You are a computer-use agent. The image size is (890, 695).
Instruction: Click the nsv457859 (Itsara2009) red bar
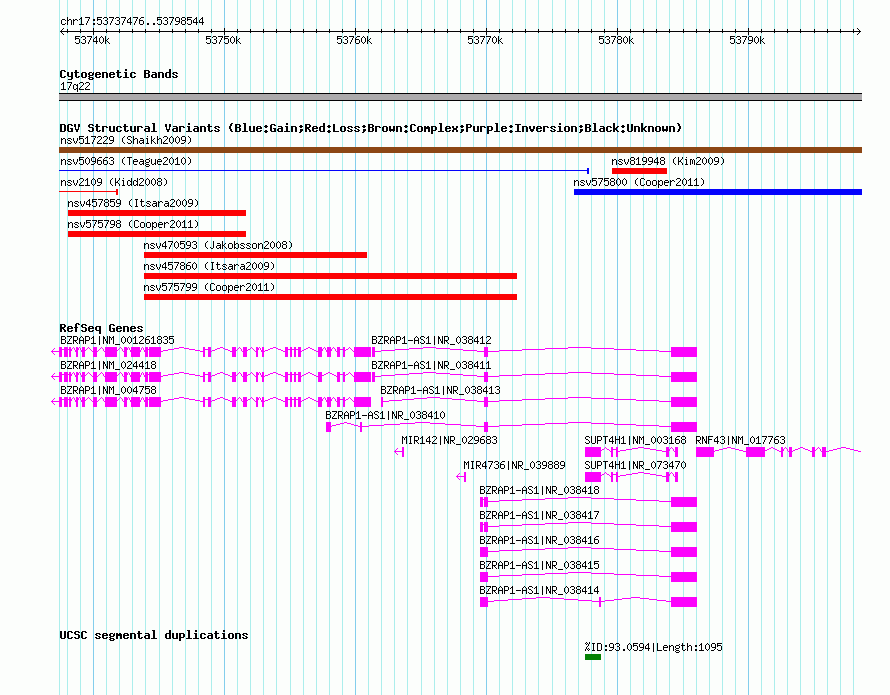(x=157, y=213)
